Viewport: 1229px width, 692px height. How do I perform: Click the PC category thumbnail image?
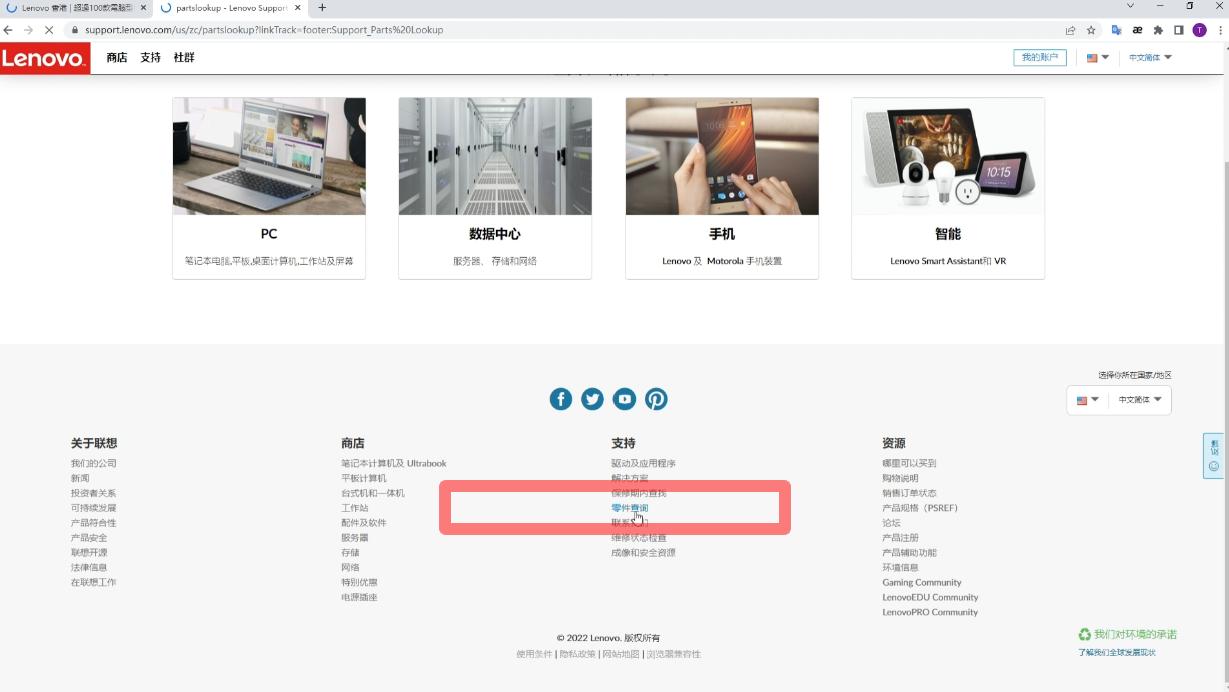pyautogui.click(x=268, y=156)
